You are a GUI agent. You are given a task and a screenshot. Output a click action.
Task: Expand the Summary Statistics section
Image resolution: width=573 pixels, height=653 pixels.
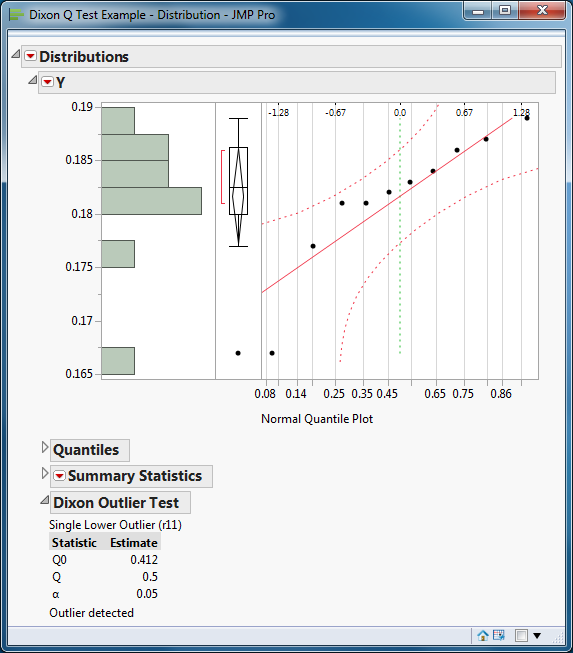pos(45,473)
